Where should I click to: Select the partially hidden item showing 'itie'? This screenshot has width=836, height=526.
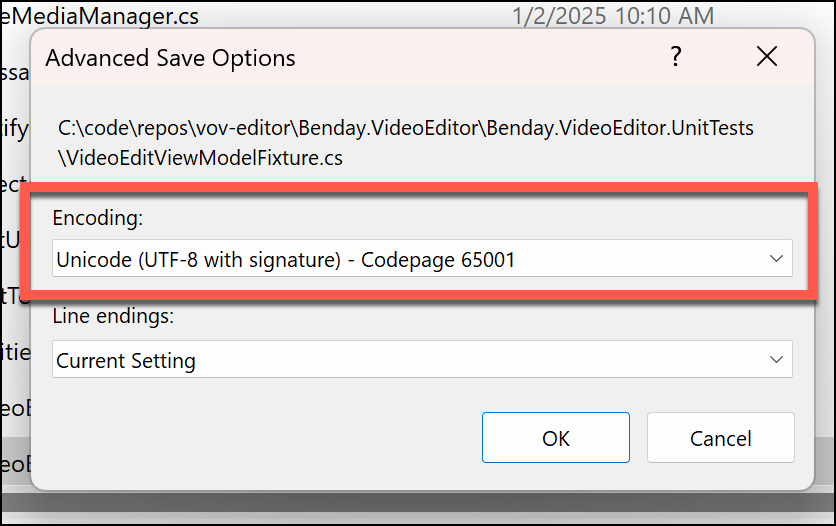(x=15, y=352)
